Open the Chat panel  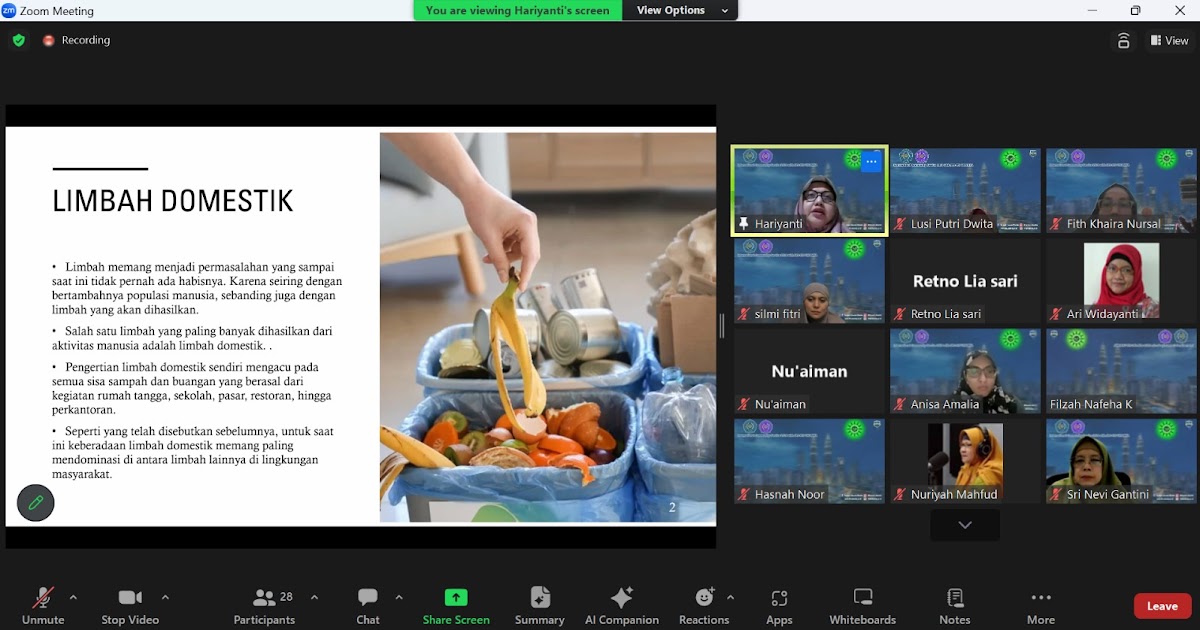pyautogui.click(x=368, y=605)
